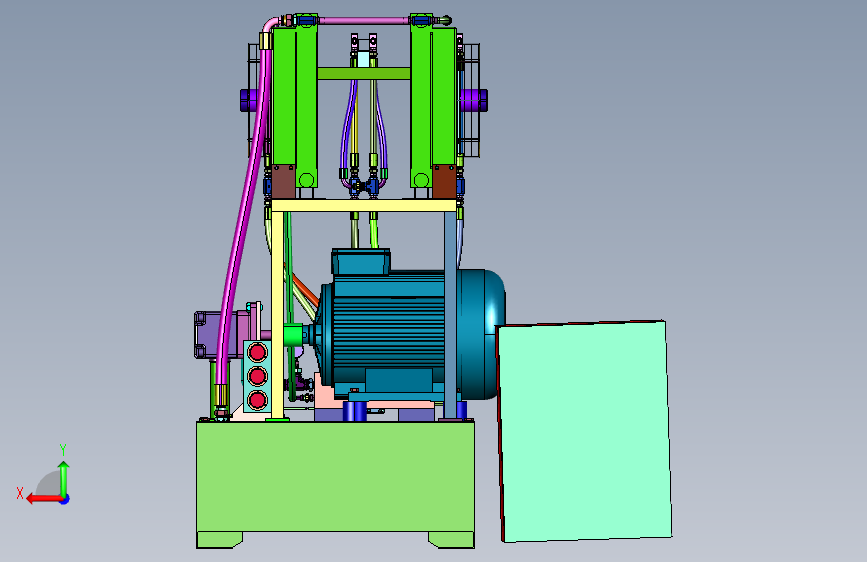
Task: Click the blue Z axis dot on triad
Action: pos(65,499)
